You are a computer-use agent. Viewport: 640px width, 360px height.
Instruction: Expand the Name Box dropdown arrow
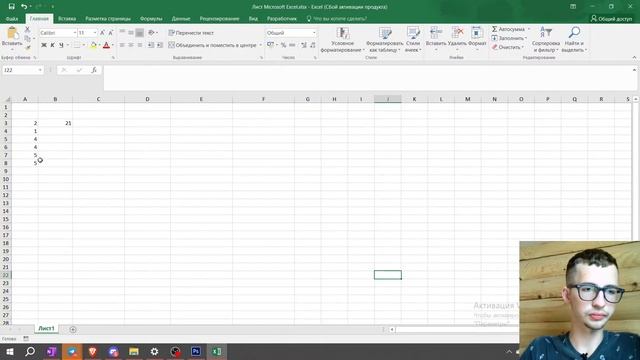40,70
